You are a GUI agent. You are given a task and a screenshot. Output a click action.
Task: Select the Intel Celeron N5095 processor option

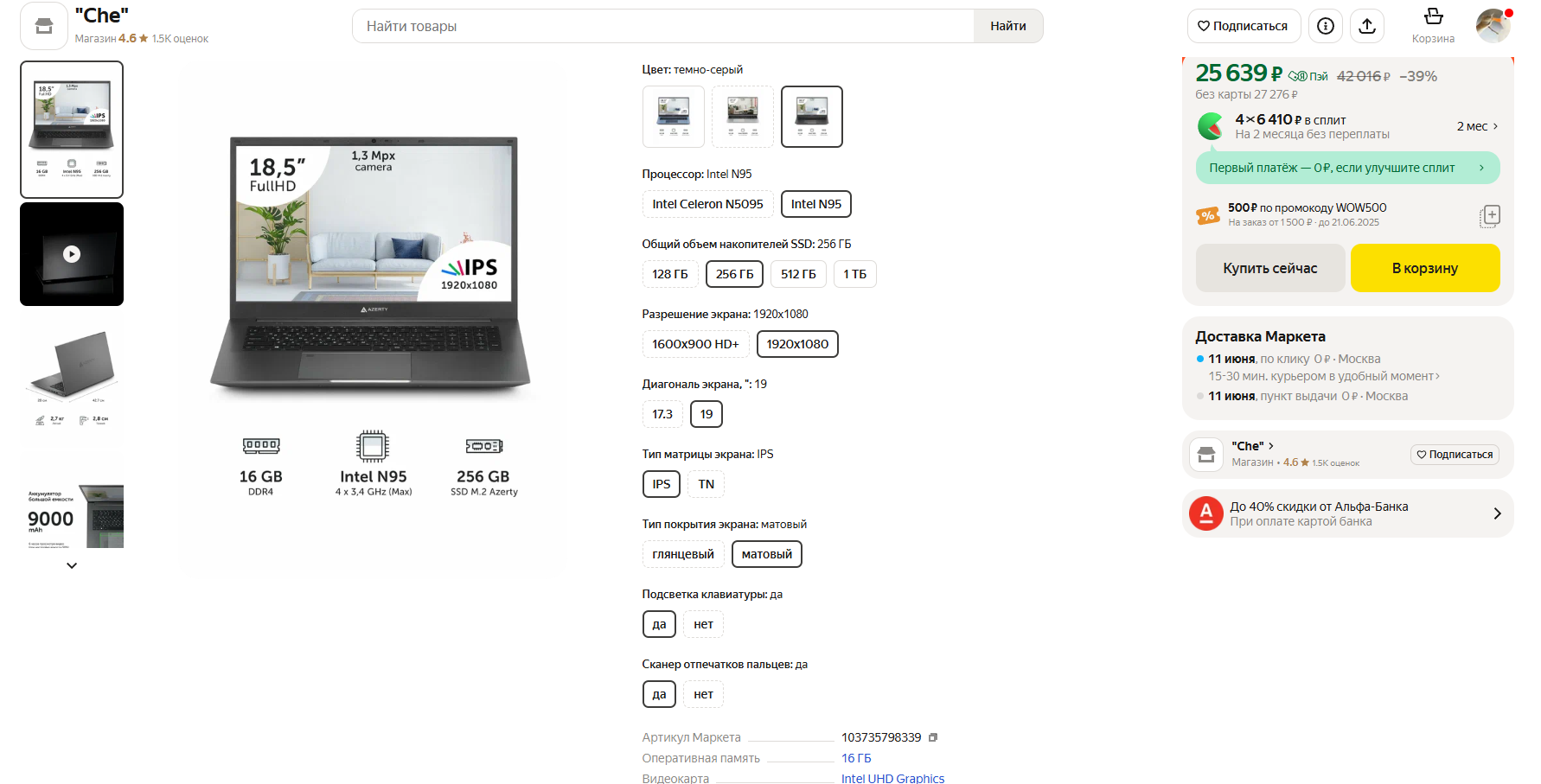pos(707,204)
